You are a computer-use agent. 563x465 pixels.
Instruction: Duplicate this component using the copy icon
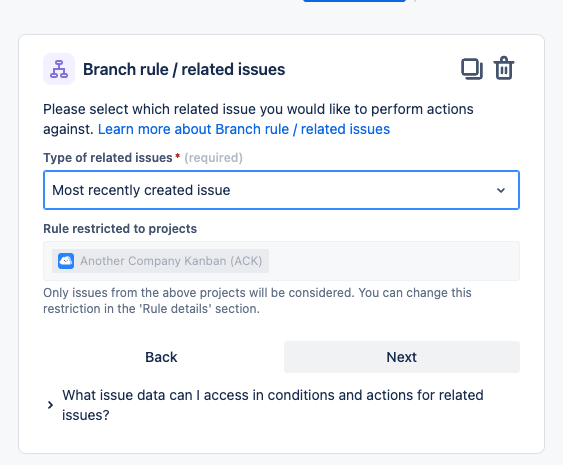point(472,69)
